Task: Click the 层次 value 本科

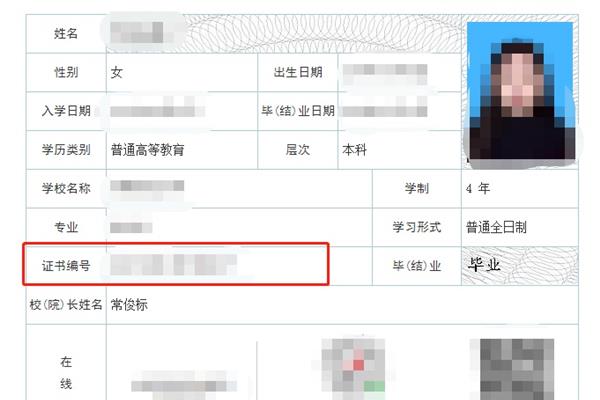Action: tap(354, 150)
